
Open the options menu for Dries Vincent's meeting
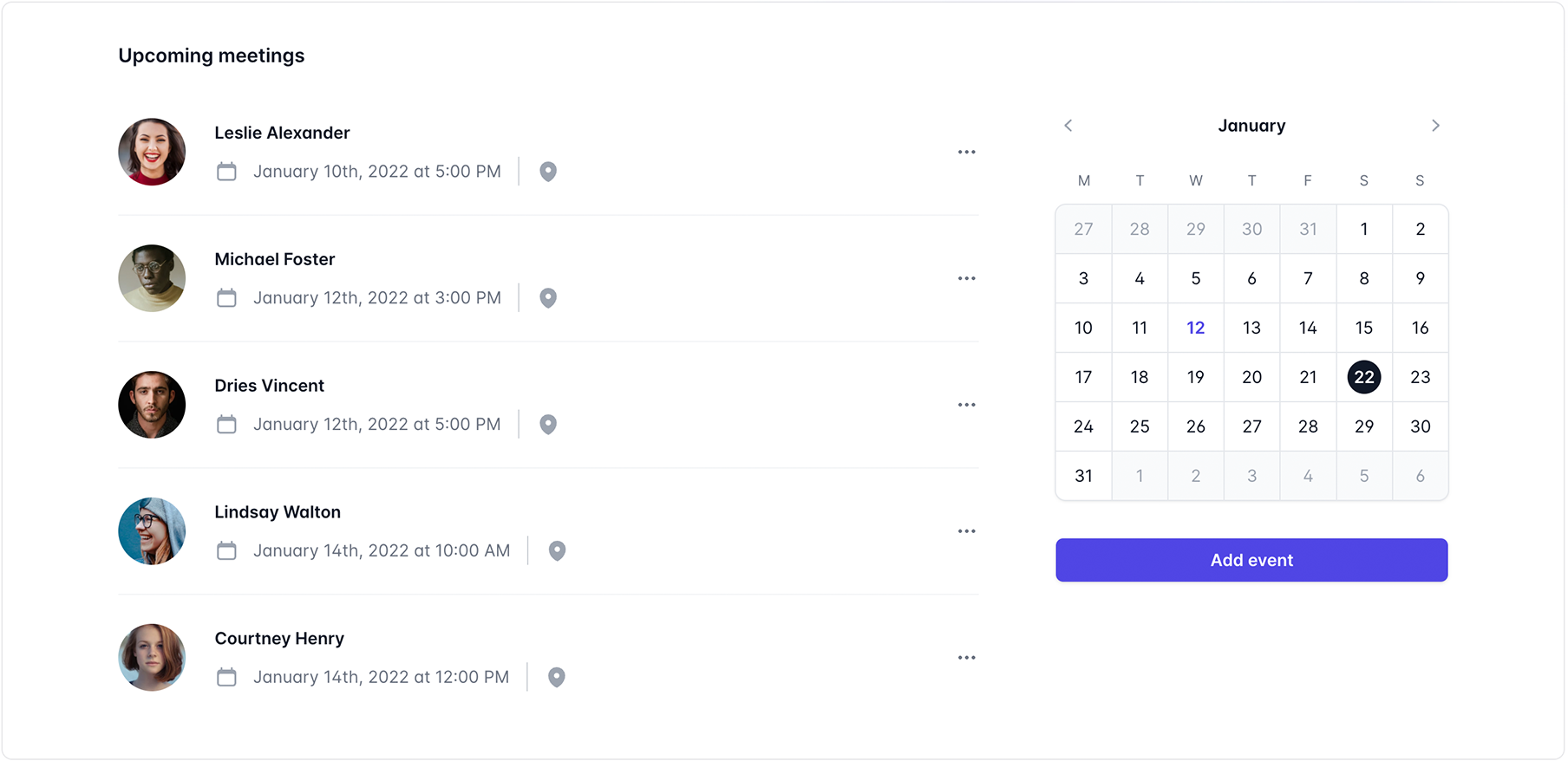(x=967, y=404)
